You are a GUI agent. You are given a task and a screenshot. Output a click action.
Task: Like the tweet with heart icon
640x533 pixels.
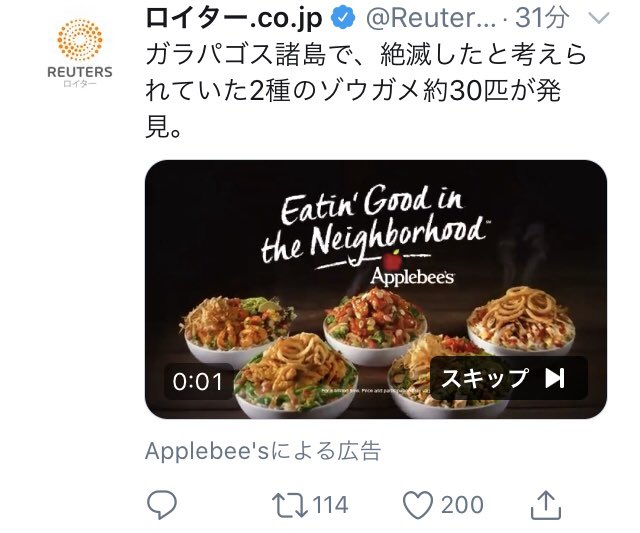coord(418,505)
